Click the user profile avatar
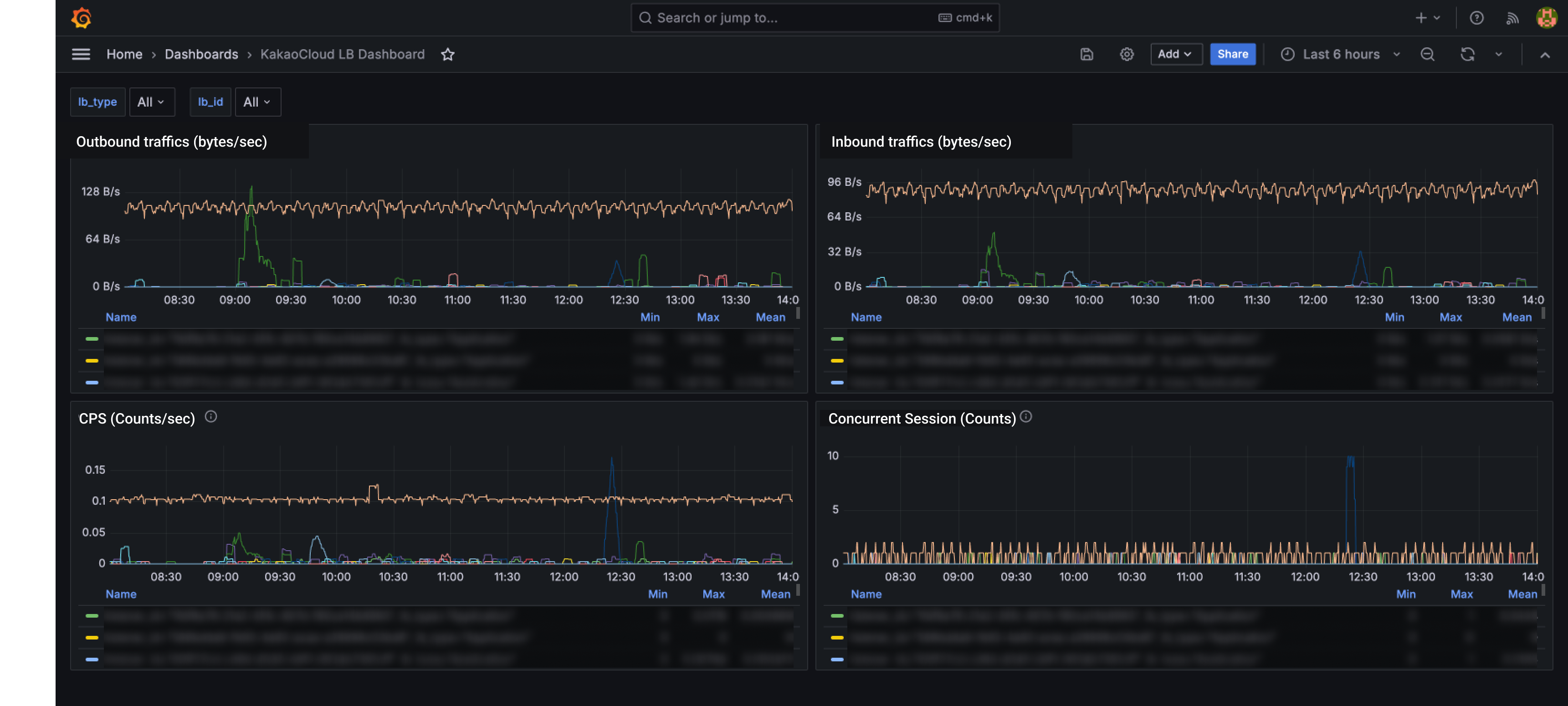This screenshot has height=706, width=1568. point(1547,18)
